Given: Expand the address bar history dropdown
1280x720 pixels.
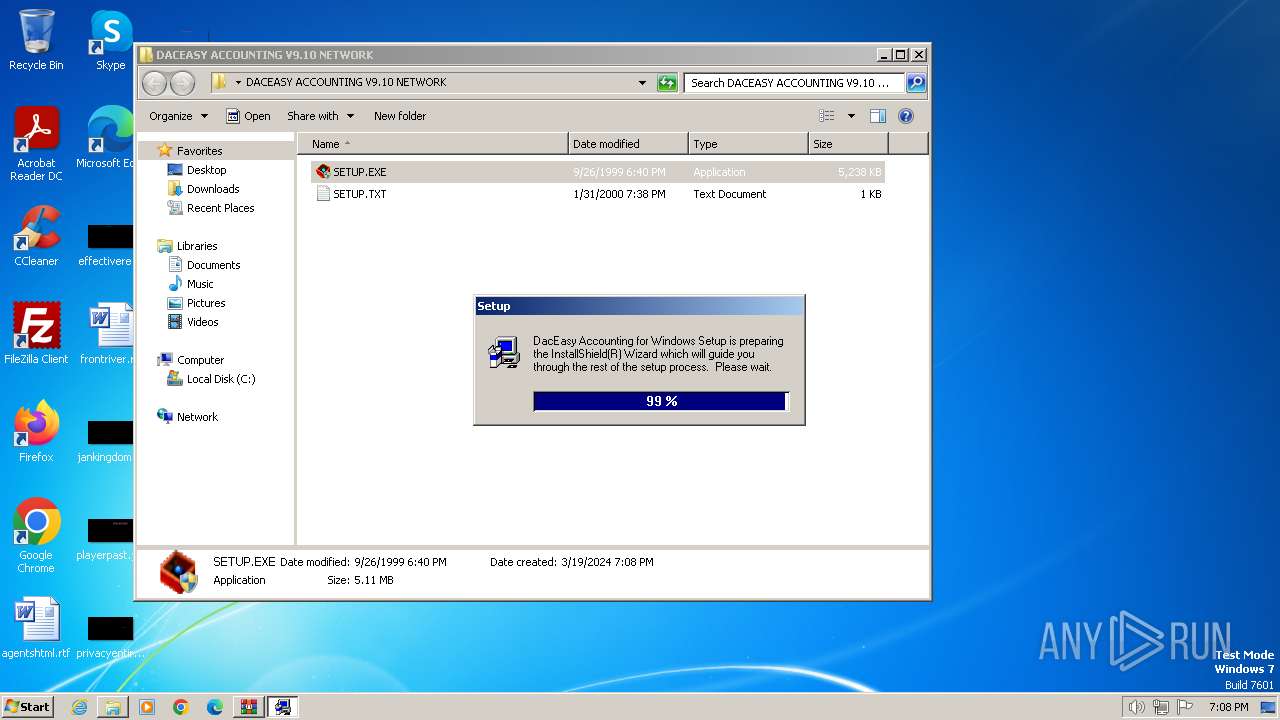Looking at the screenshot, I should point(642,83).
